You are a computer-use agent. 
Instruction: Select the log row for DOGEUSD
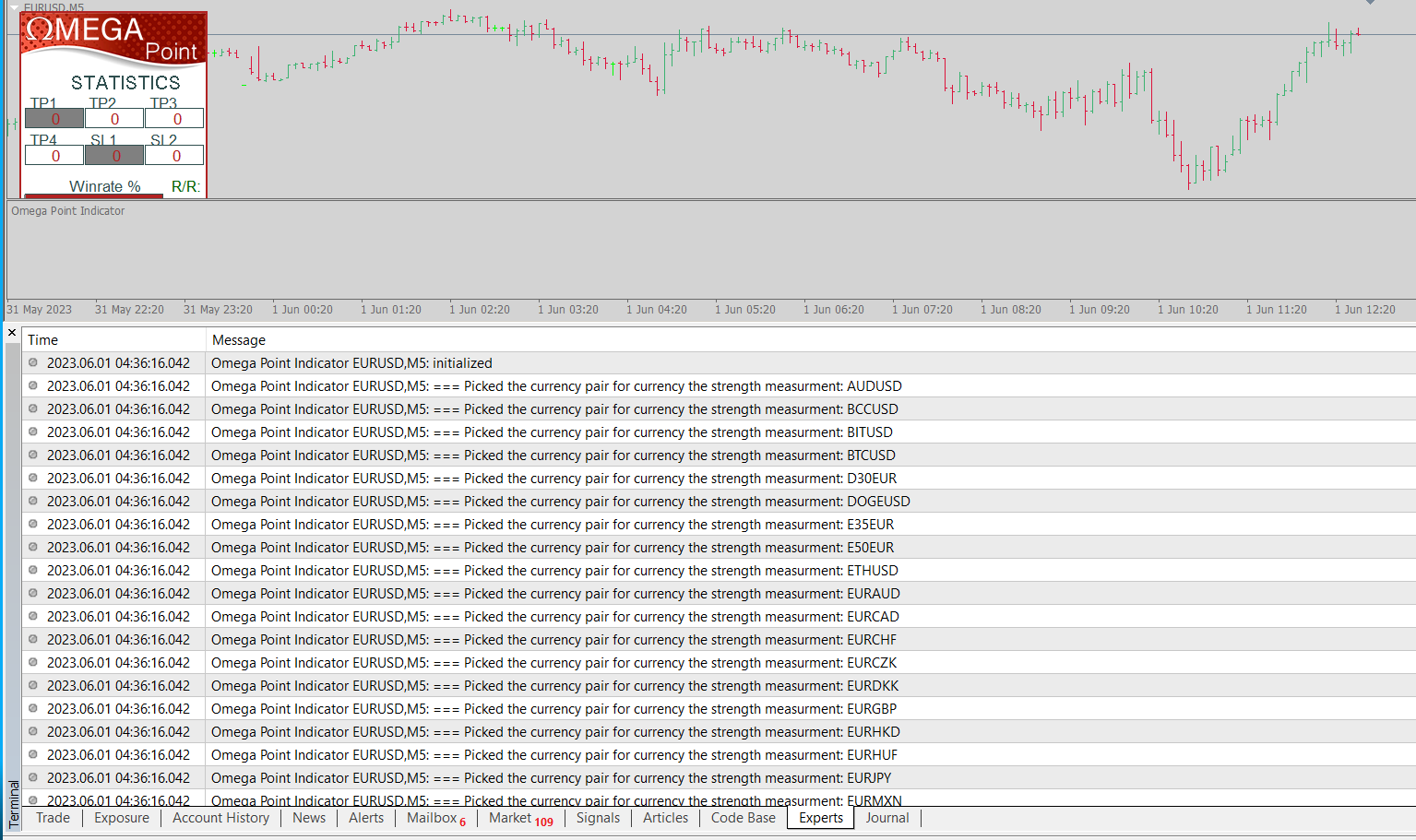(720, 502)
